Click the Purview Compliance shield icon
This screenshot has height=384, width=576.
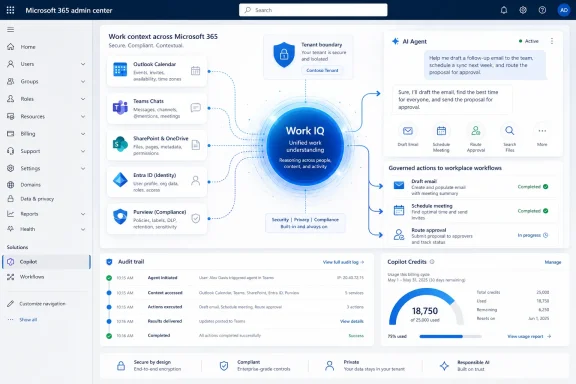120,217
